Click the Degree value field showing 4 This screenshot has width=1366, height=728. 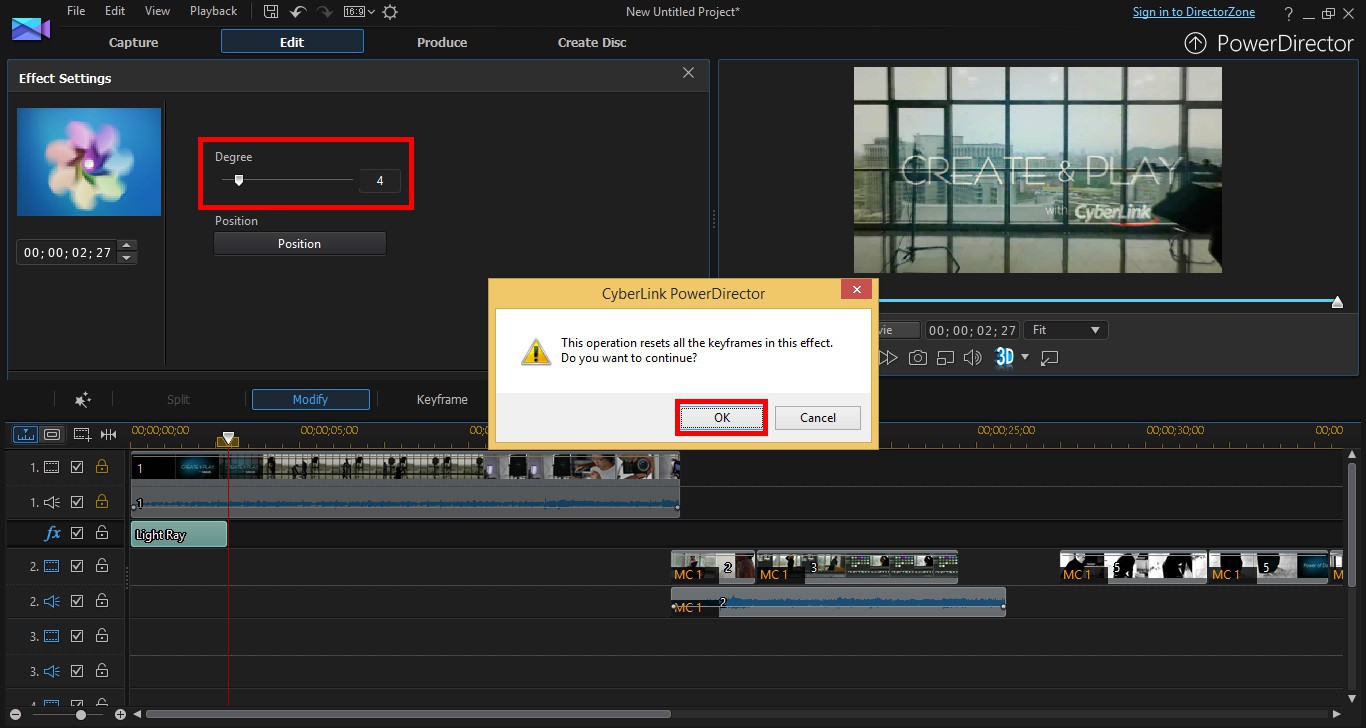(380, 181)
